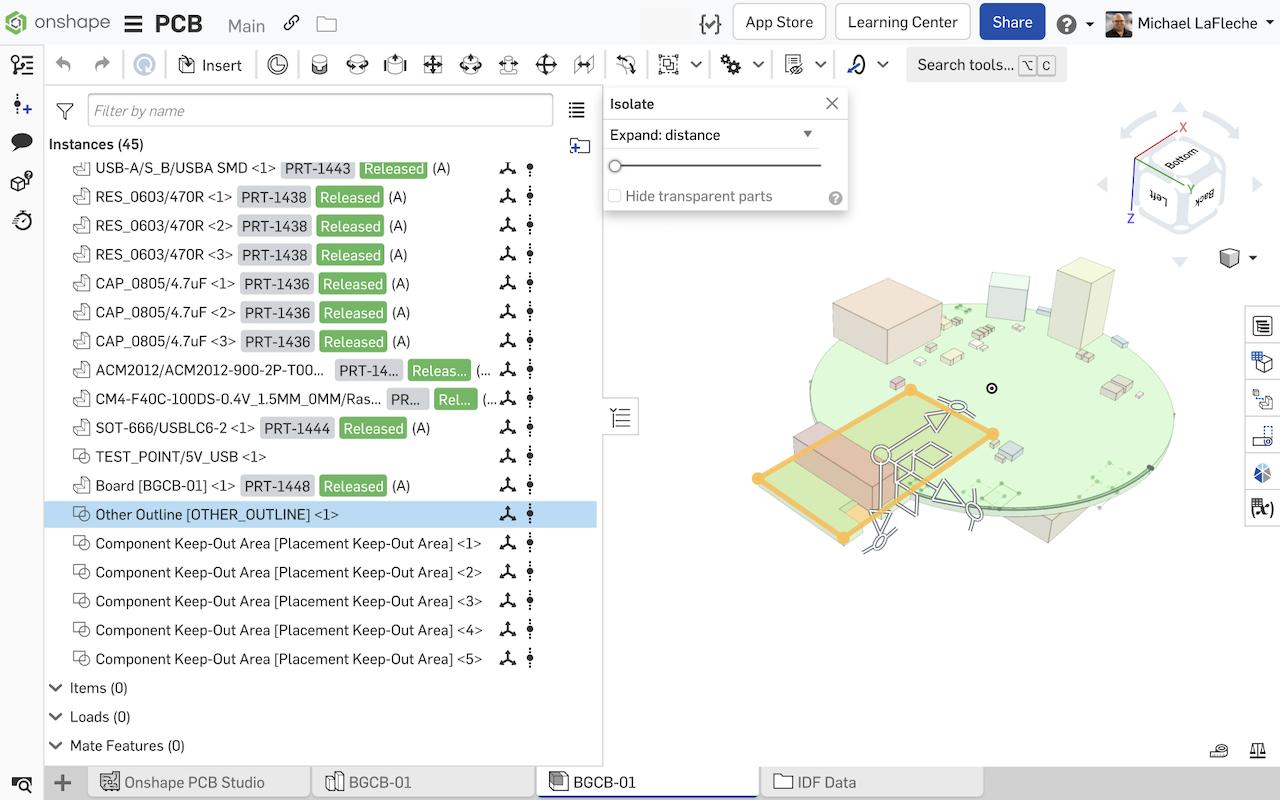Open the filter funnel icon
This screenshot has height=800, width=1280.
pyautogui.click(x=65, y=111)
